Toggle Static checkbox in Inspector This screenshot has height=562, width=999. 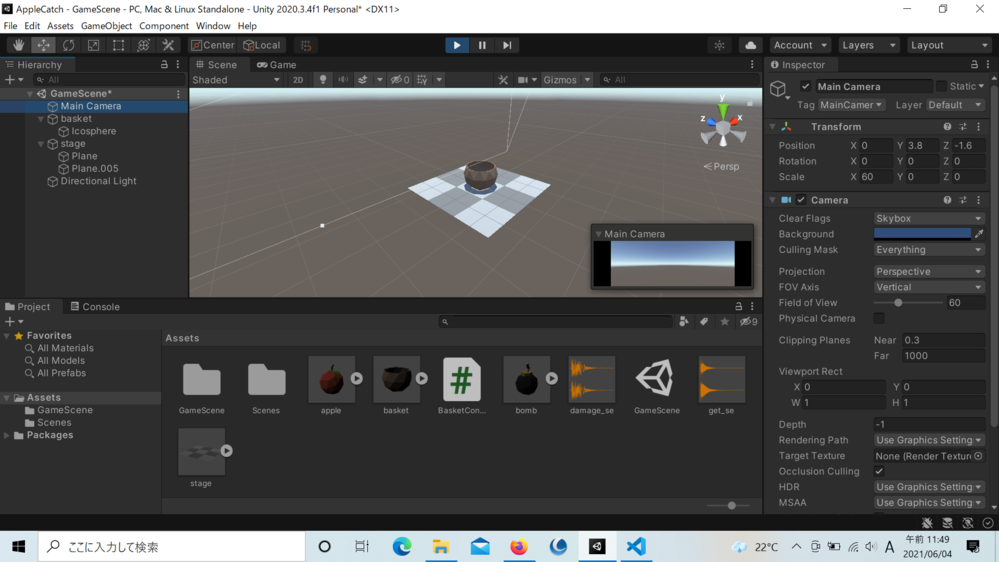pyautogui.click(x=941, y=86)
